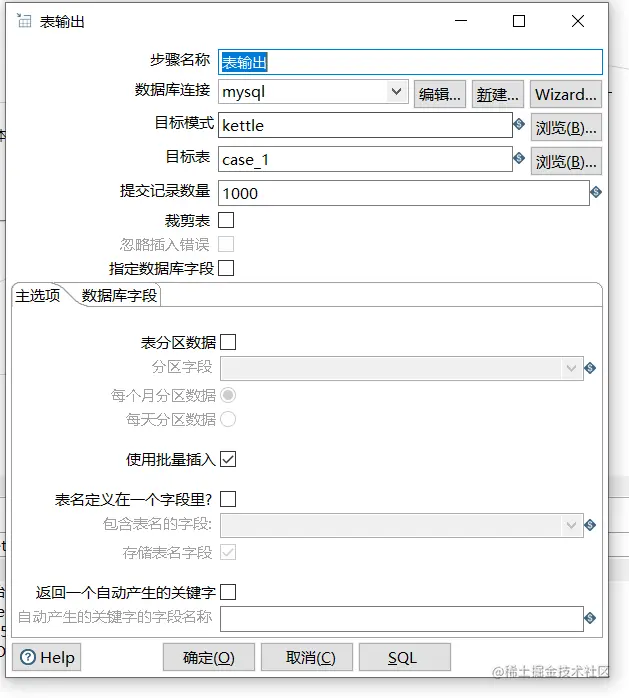The image size is (629, 698).
Task: Check 表名定义在一个字段里? checkbox
Action: pos(228,499)
